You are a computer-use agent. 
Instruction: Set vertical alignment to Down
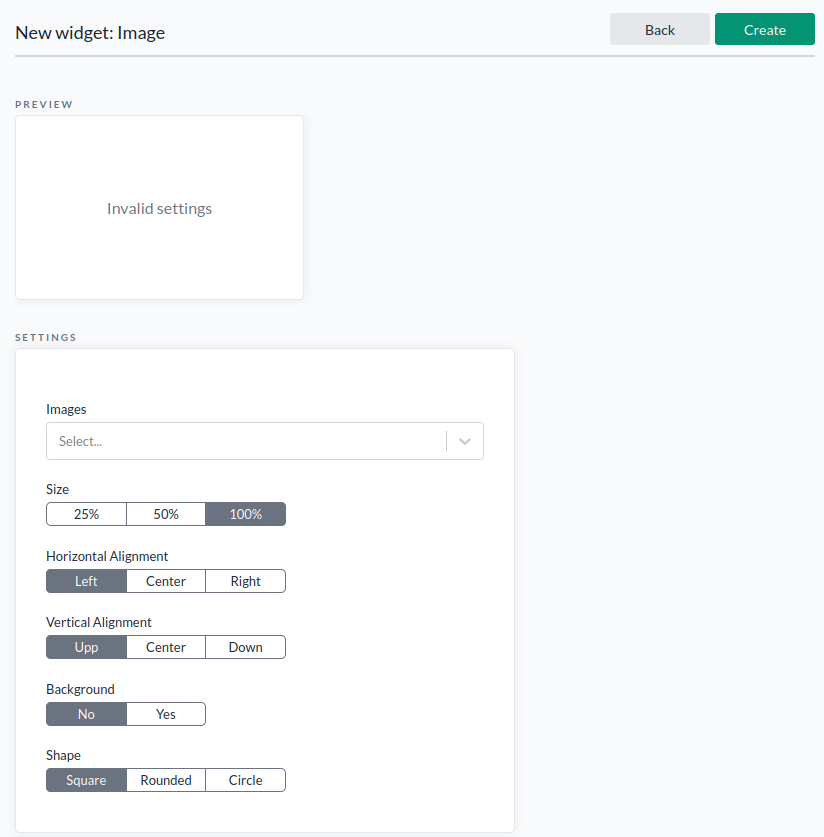[x=245, y=646]
